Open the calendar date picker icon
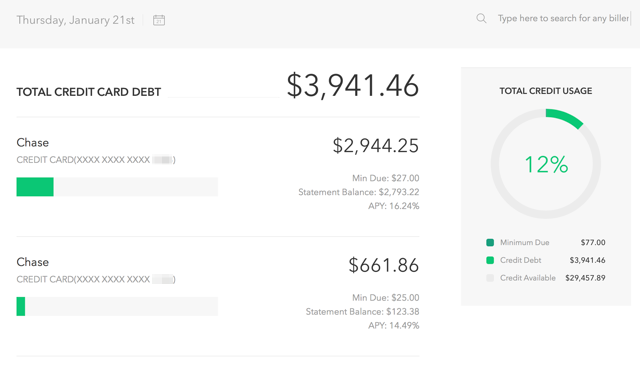This screenshot has height=370, width=640. 159,20
